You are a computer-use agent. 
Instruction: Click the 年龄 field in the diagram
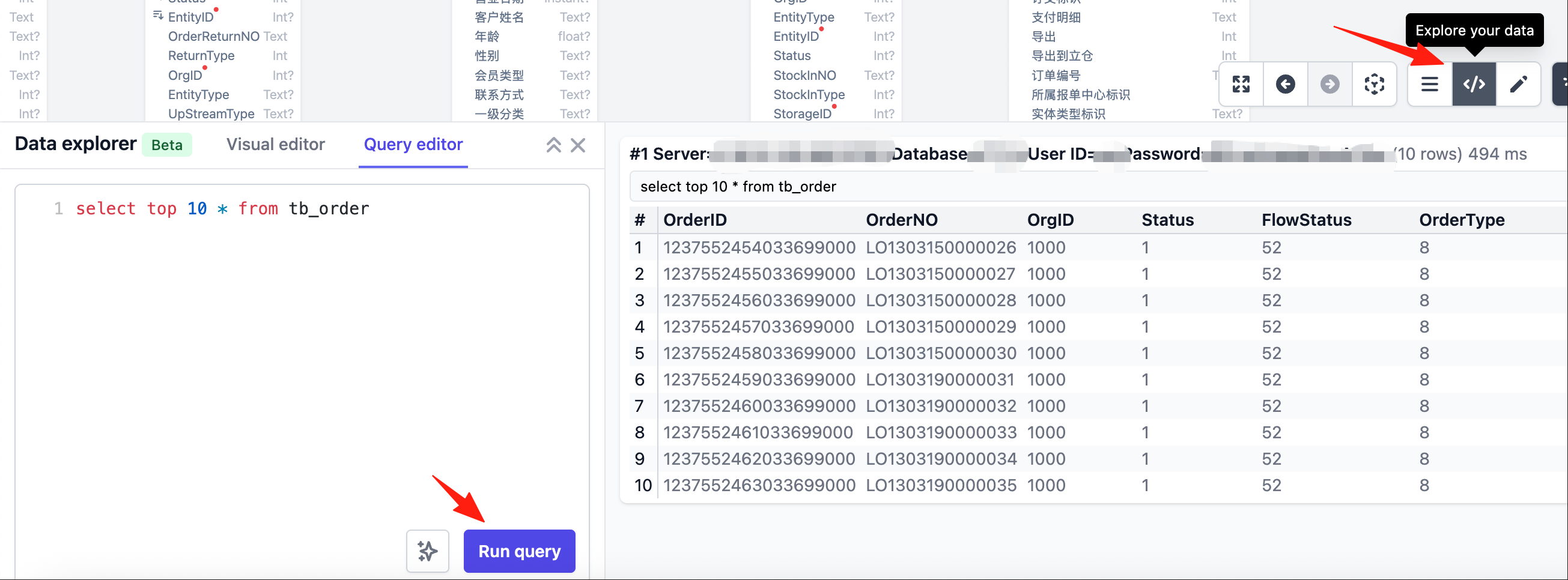pos(487,37)
